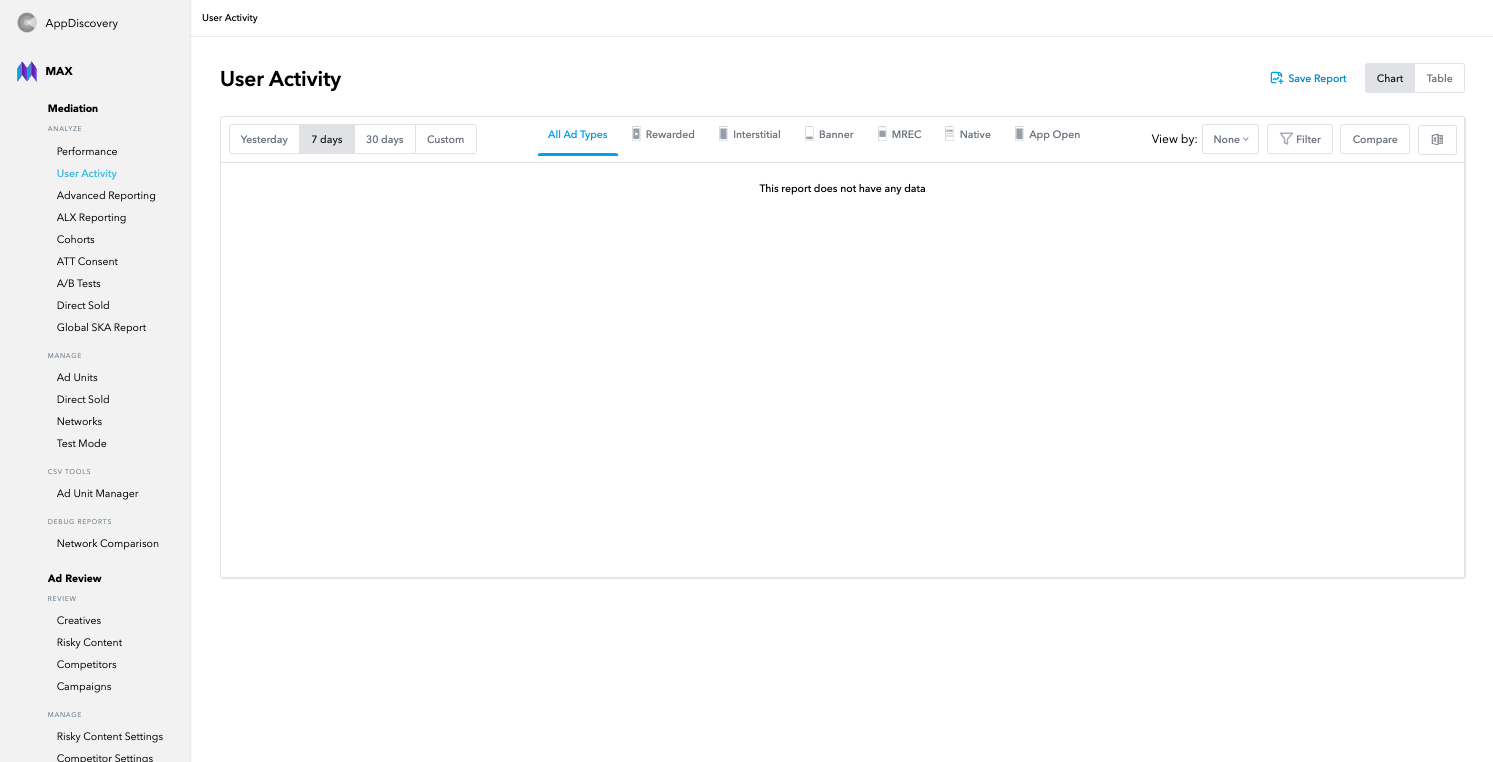This screenshot has width=1493, height=762.
Task: Open Custom date range selector
Action: (445, 139)
